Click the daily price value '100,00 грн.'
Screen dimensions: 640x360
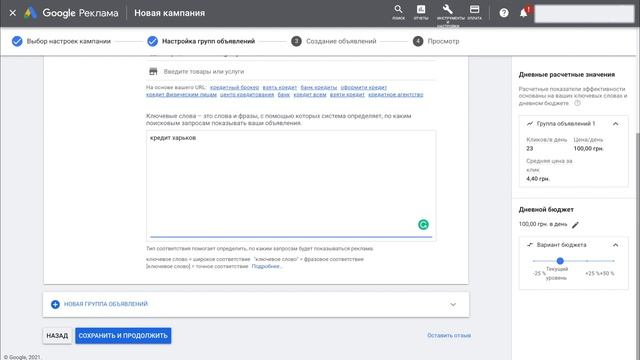[x=588, y=149]
